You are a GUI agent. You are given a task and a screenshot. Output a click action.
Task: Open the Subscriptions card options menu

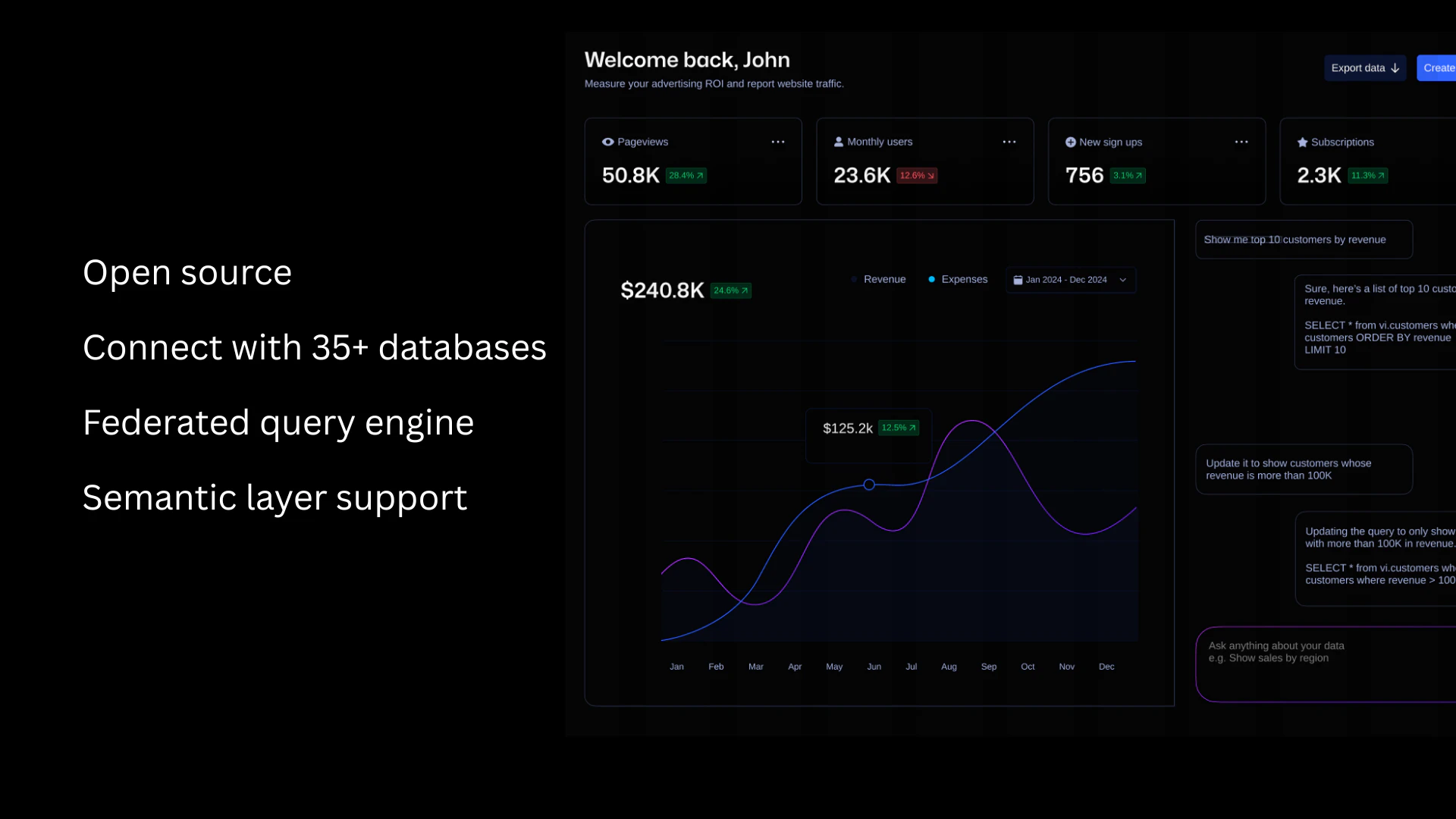(1452, 142)
